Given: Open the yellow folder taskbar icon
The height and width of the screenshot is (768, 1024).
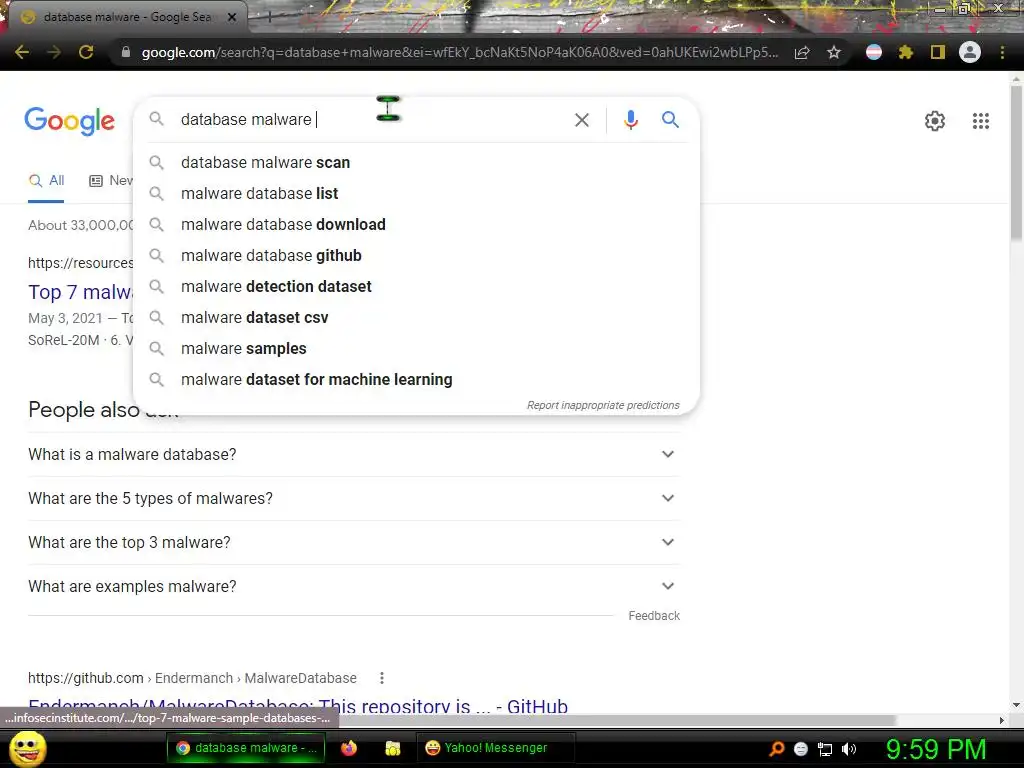Looking at the screenshot, I should [x=392, y=748].
